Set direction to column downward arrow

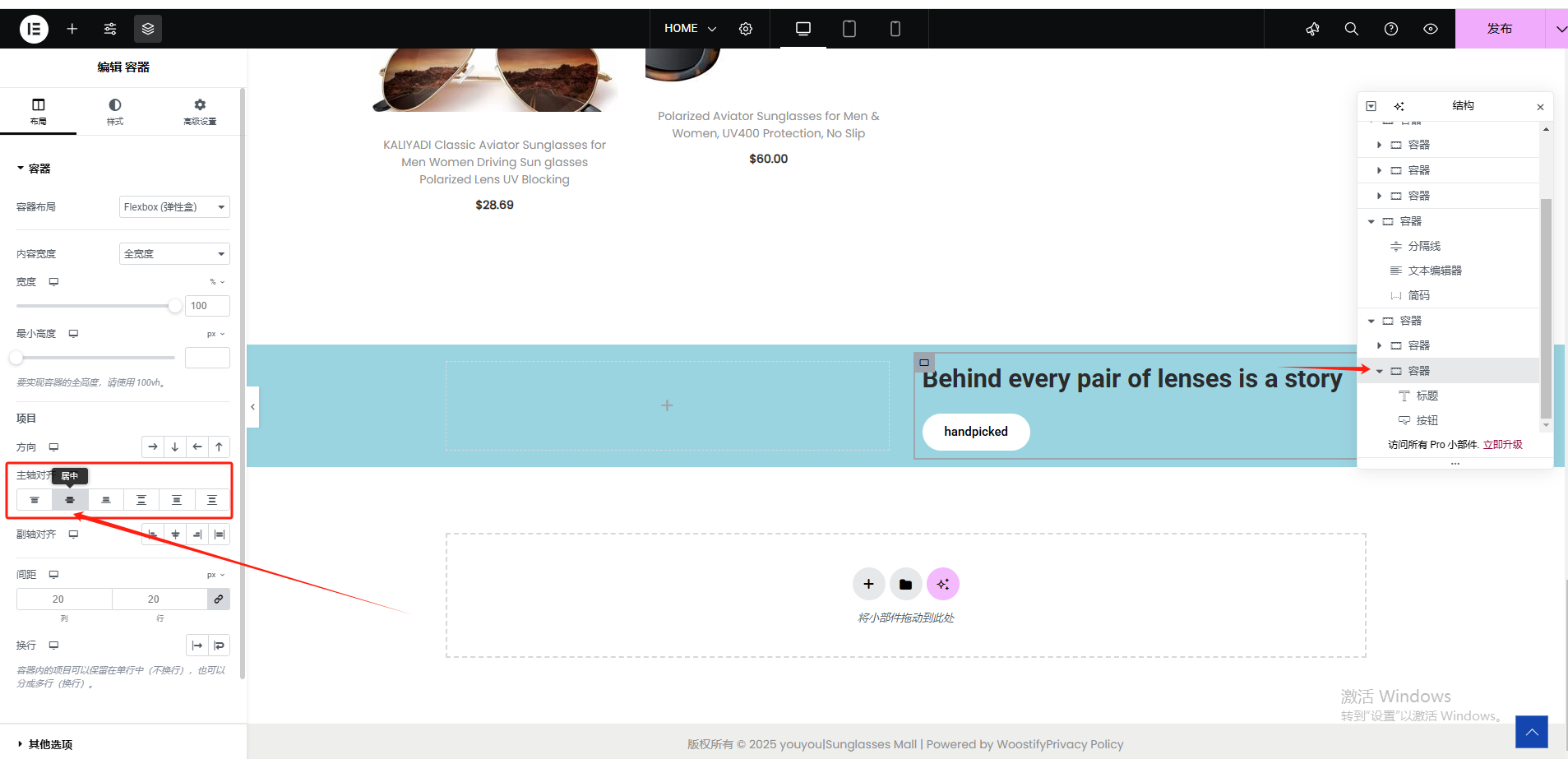pos(175,447)
